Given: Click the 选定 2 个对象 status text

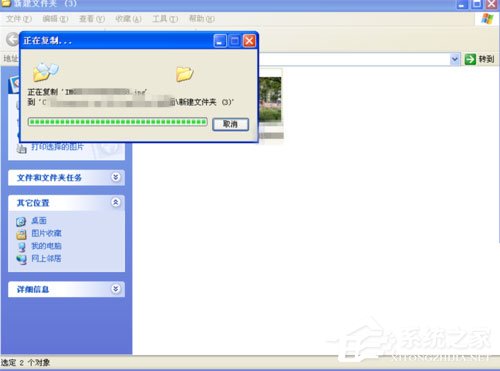Looking at the screenshot, I should pos(25,362).
